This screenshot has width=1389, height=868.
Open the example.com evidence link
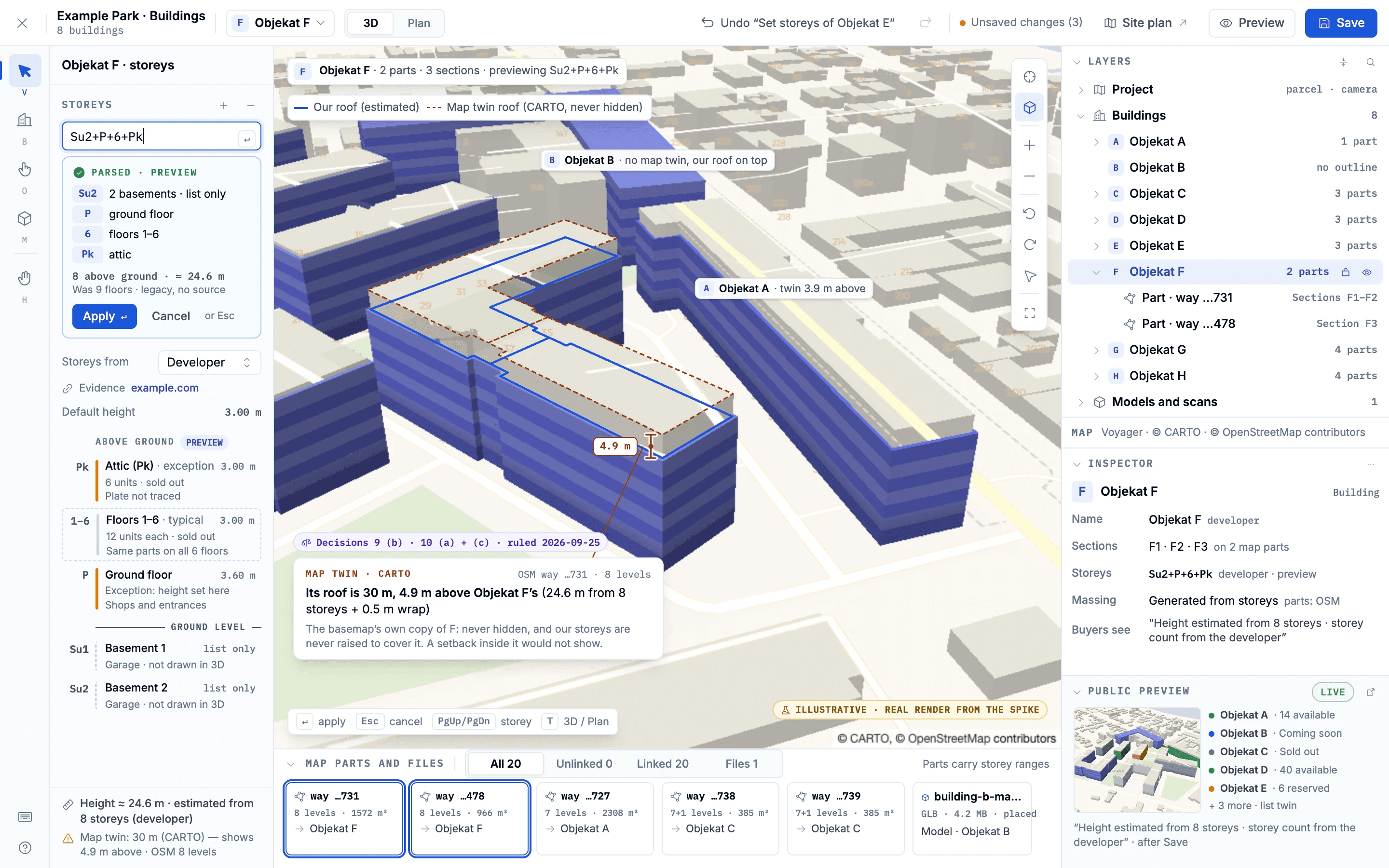[165, 388]
